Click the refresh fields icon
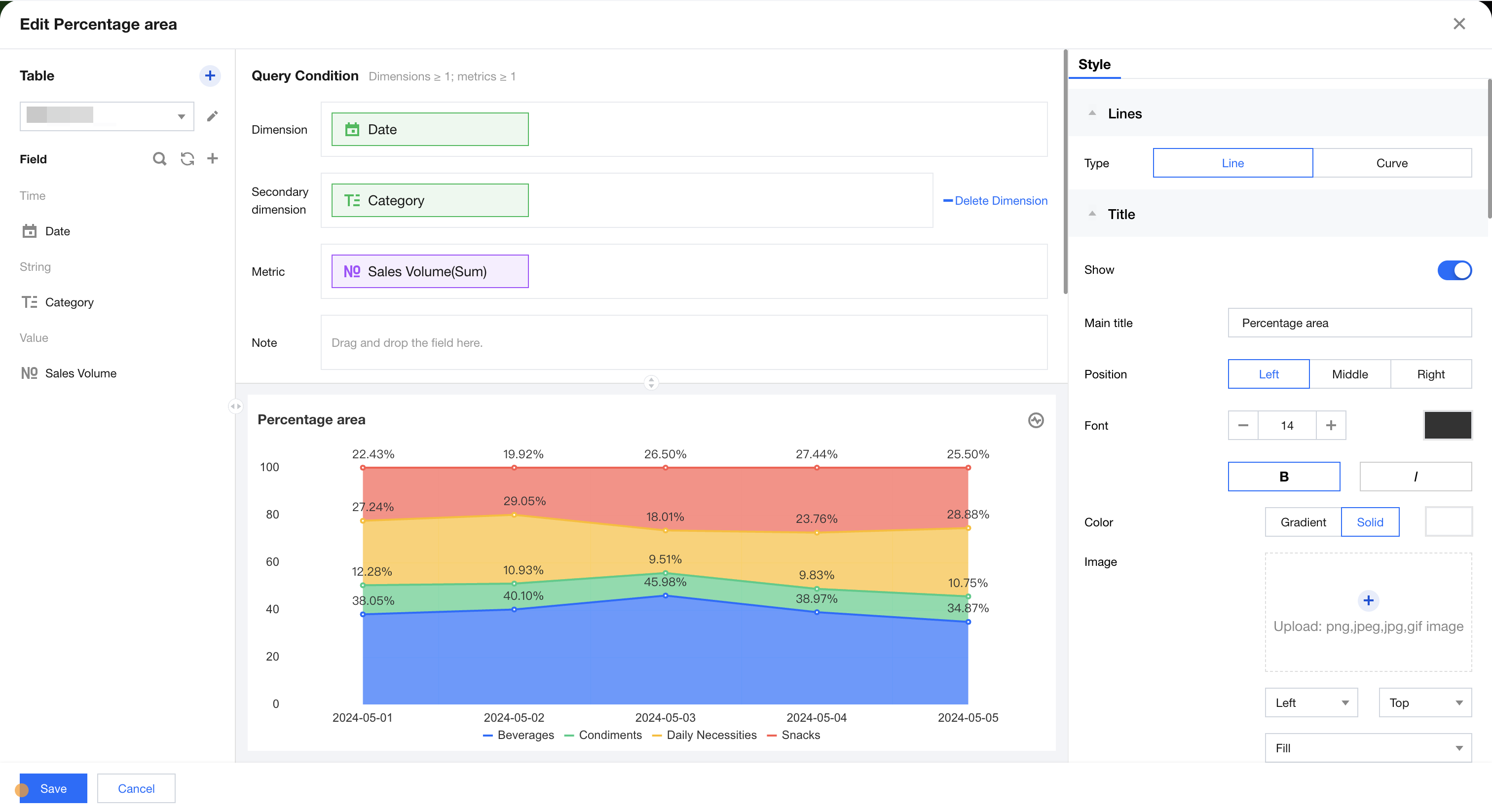This screenshot has height=812, width=1492. (187, 159)
